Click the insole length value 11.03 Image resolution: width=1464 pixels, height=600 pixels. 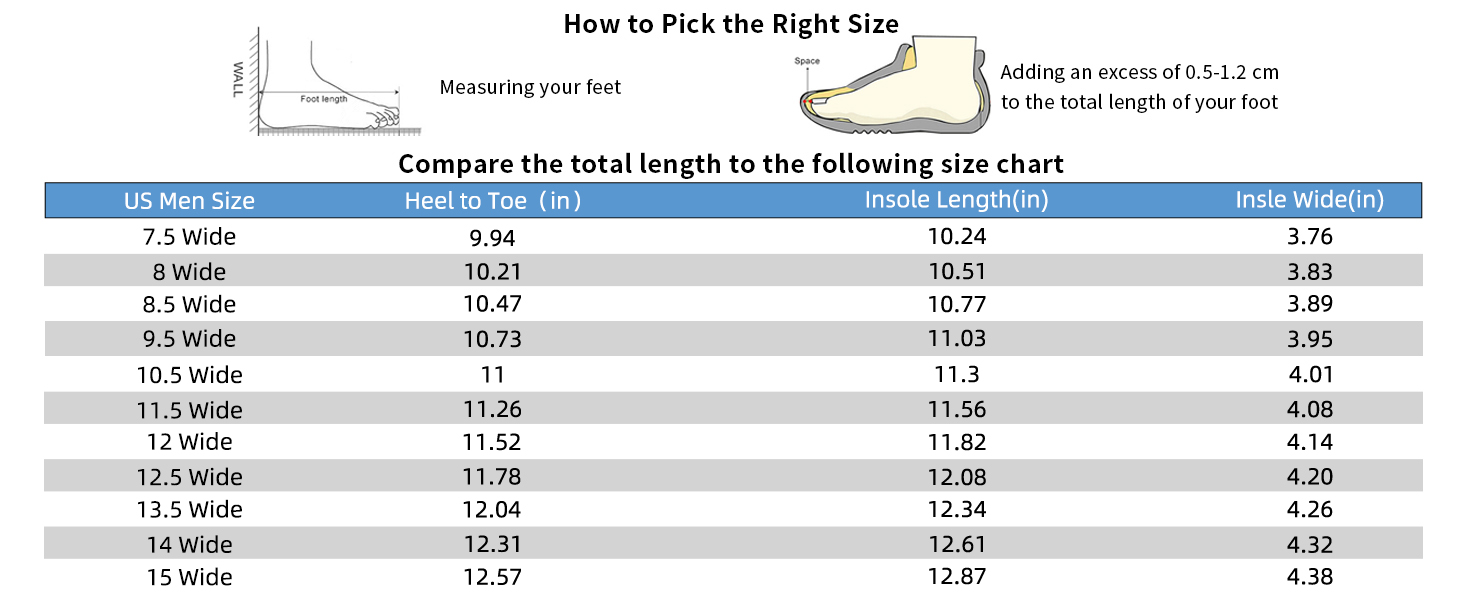pos(957,339)
